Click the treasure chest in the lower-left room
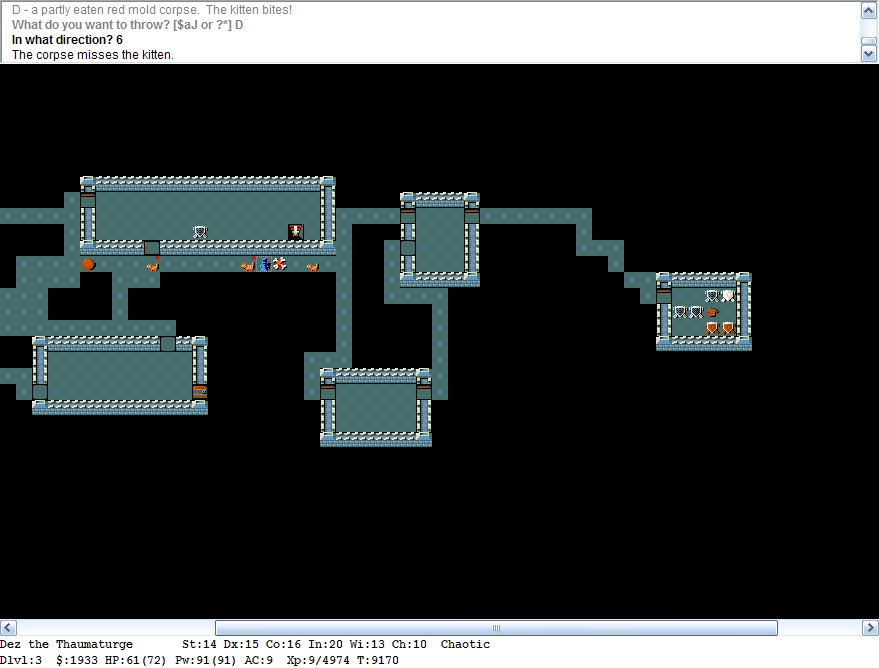The image size is (879, 668). click(200, 391)
